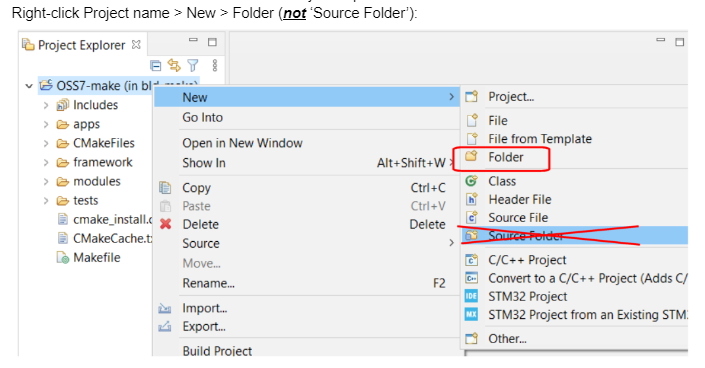This screenshot has height=368, width=705.
Task: Click the Collapse All icon in Project Explorer
Action: 156,66
